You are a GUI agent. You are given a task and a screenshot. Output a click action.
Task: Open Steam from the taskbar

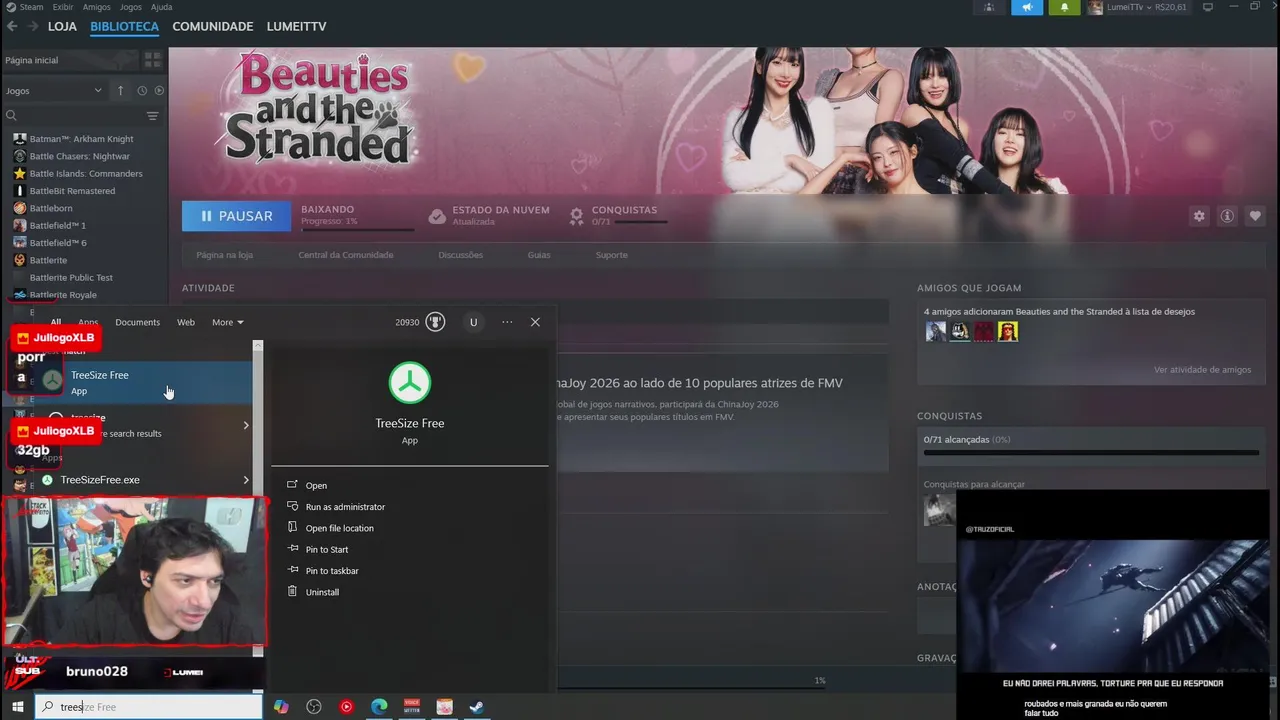[x=477, y=707]
